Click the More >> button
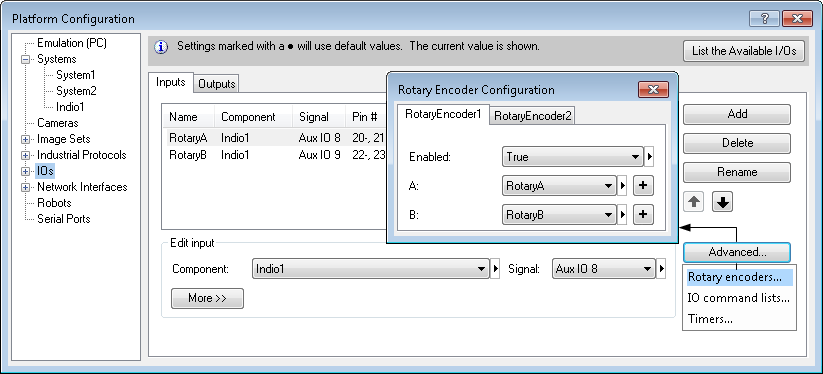Image resolution: width=823 pixels, height=374 pixels. tap(207, 298)
